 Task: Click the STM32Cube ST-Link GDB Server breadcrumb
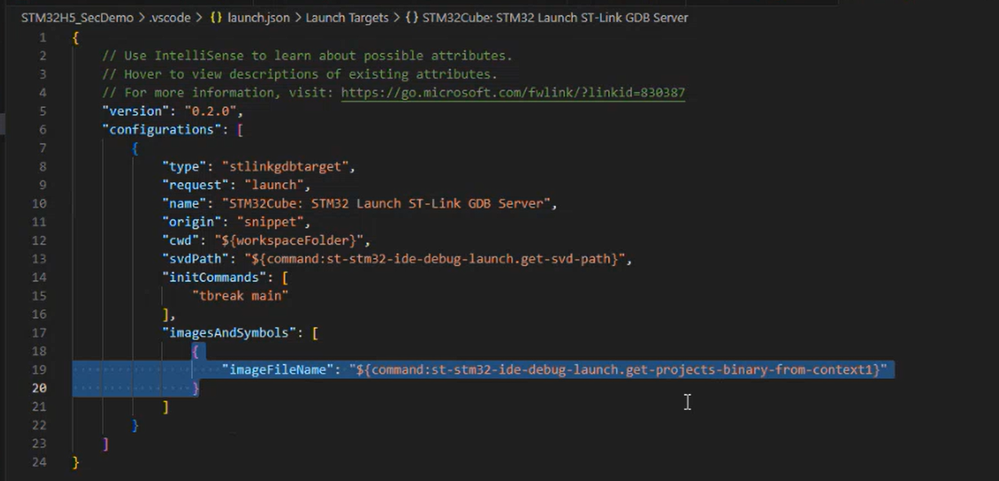click(x=547, y=18)
